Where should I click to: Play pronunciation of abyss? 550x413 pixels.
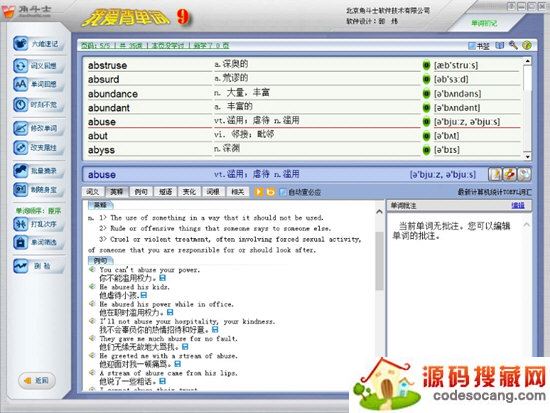426,150
